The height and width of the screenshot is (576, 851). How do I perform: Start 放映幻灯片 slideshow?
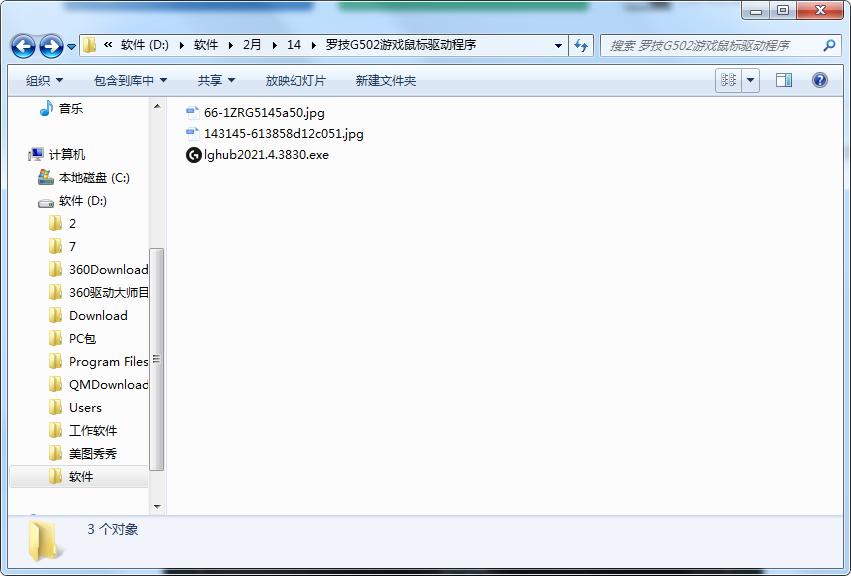coord(296,81)
